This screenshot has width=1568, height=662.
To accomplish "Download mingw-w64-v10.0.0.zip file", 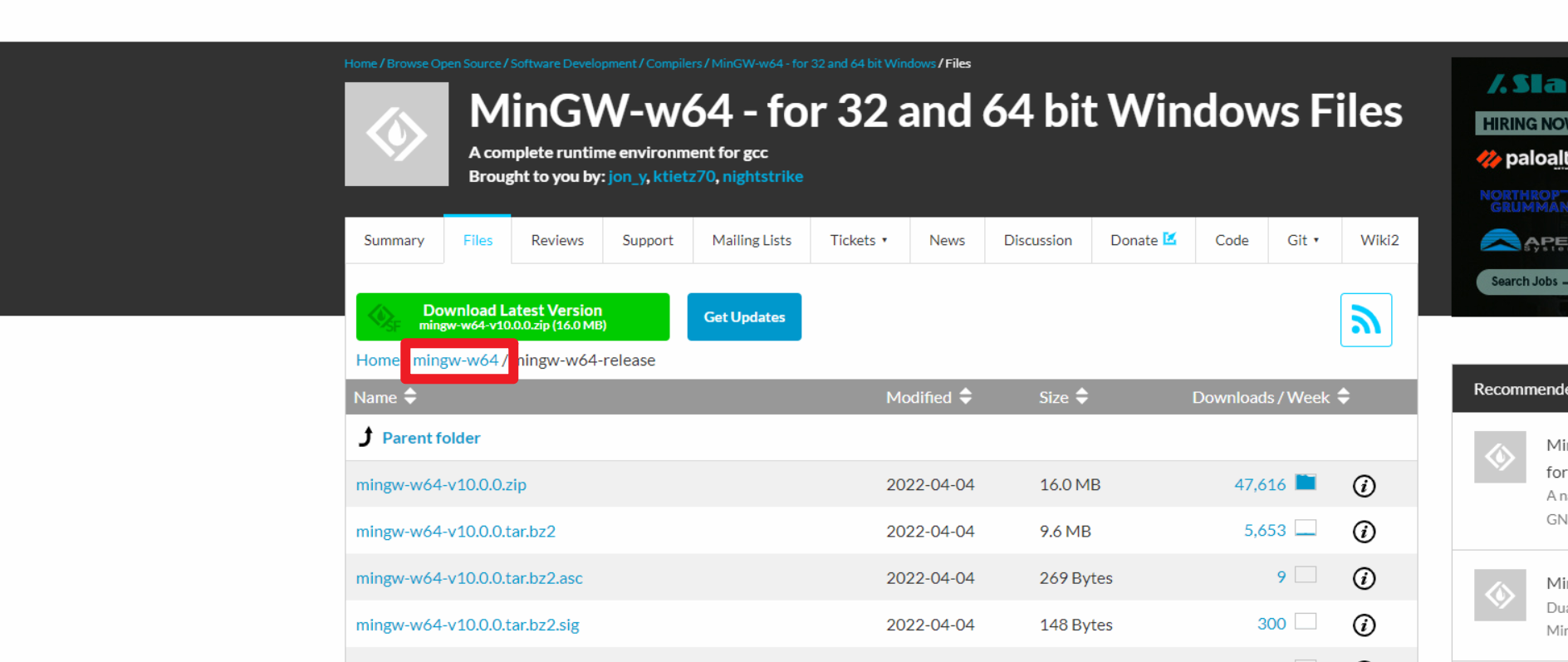I will 441,484.
